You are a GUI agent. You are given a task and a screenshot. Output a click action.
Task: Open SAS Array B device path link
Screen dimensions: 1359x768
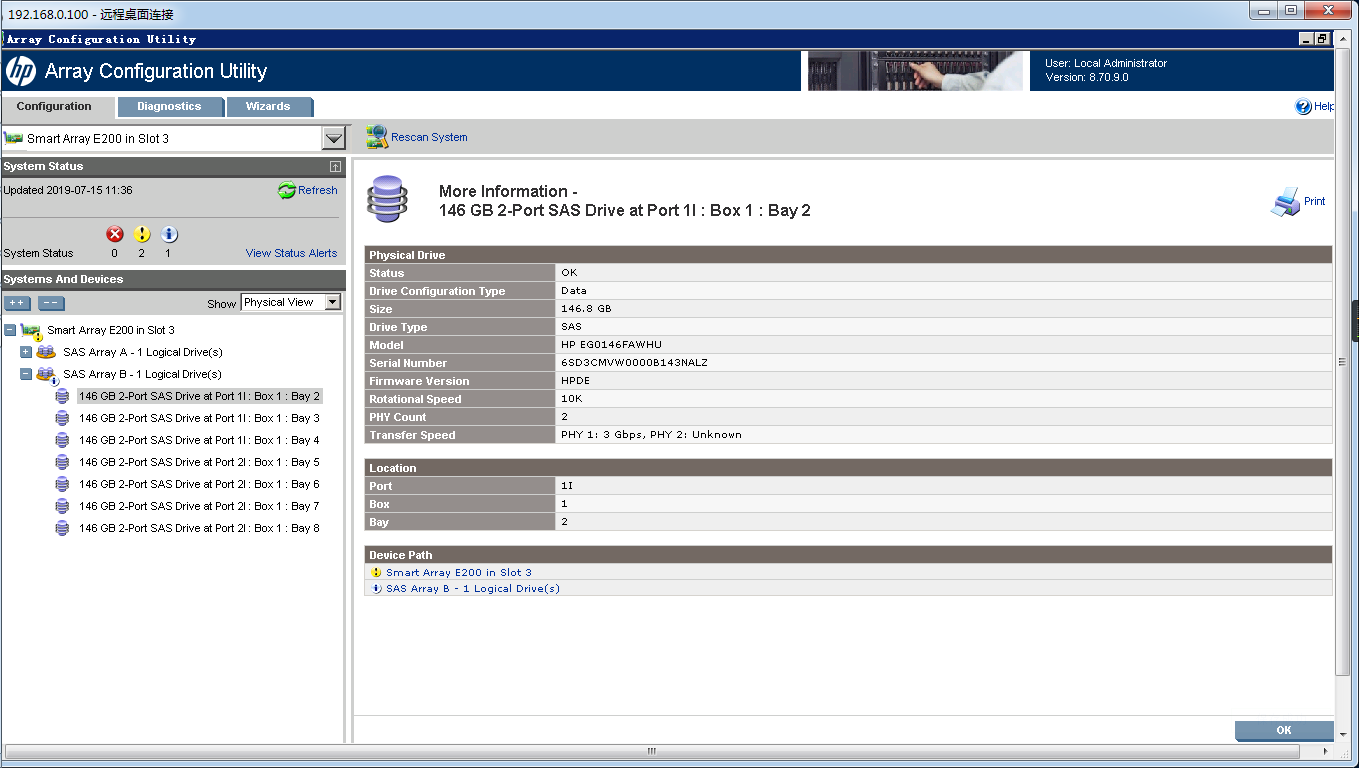(473, 589)
